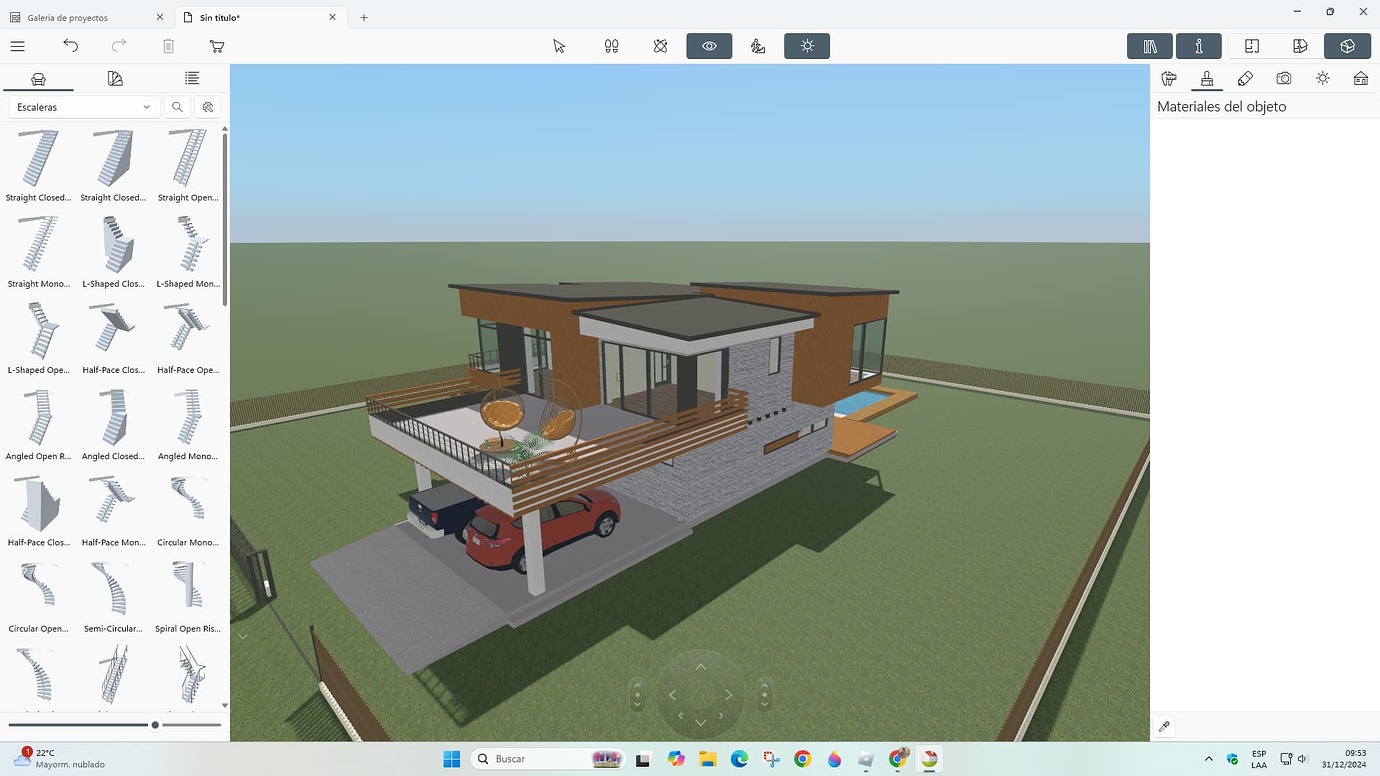
Task: Open the camera inspector tab
Action: (x=1283, y=78)
